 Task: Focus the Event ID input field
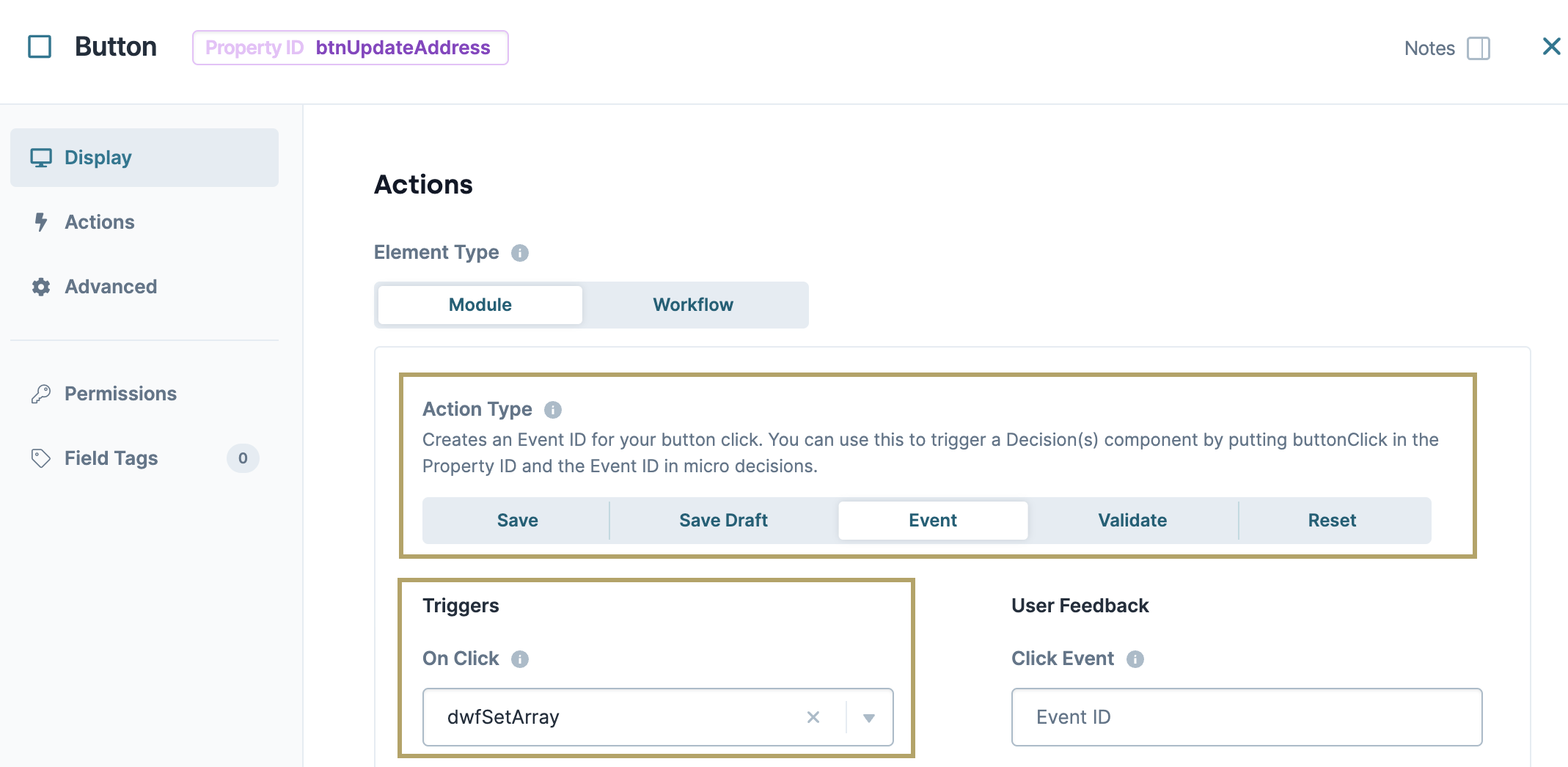pyautogui.click(x=1247, y=717)
